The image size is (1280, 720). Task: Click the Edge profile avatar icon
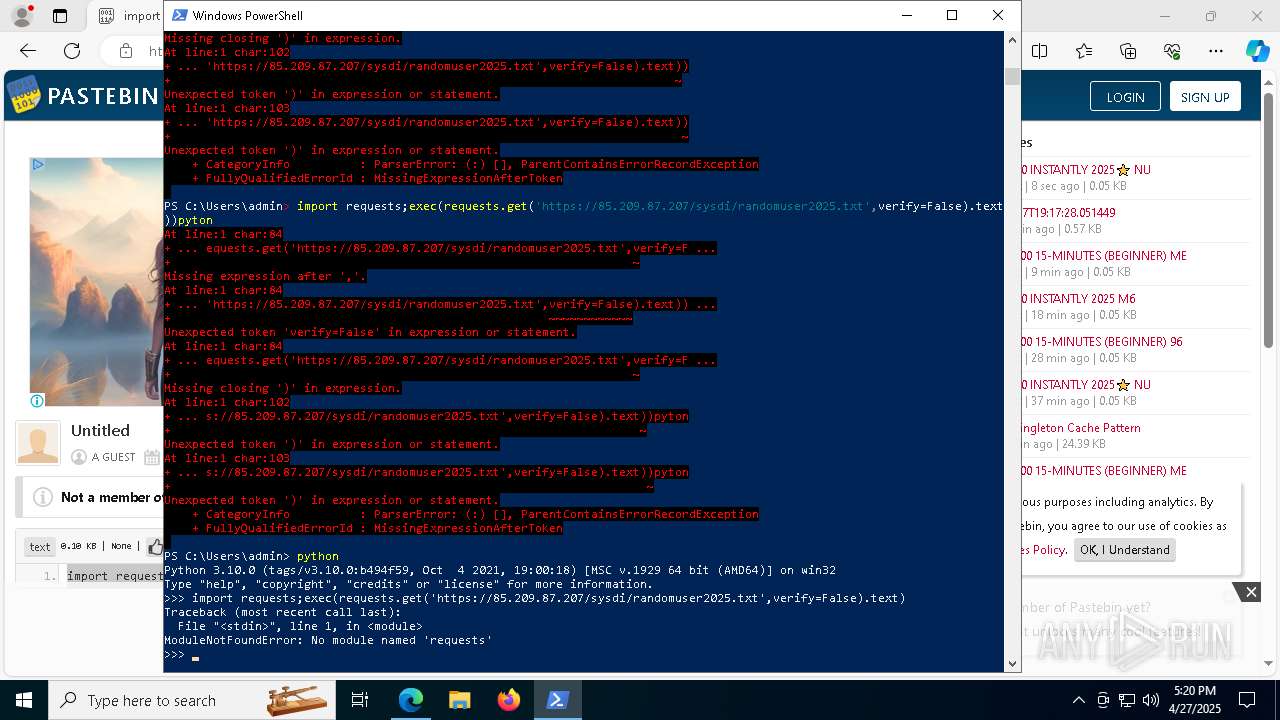pyautogui.click(x=21, y=16)
